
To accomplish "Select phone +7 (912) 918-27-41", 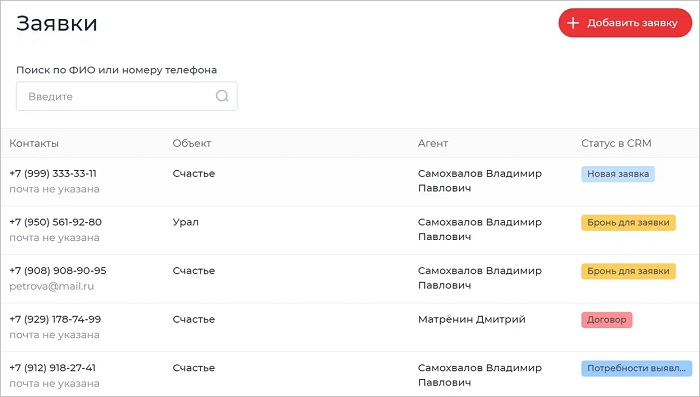I will 53,368.
